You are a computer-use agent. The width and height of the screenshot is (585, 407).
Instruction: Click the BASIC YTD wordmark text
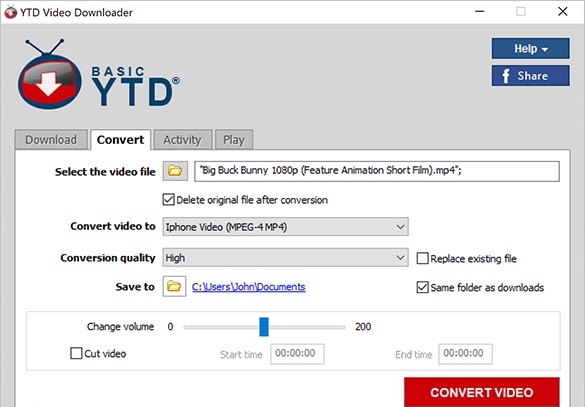136,86
